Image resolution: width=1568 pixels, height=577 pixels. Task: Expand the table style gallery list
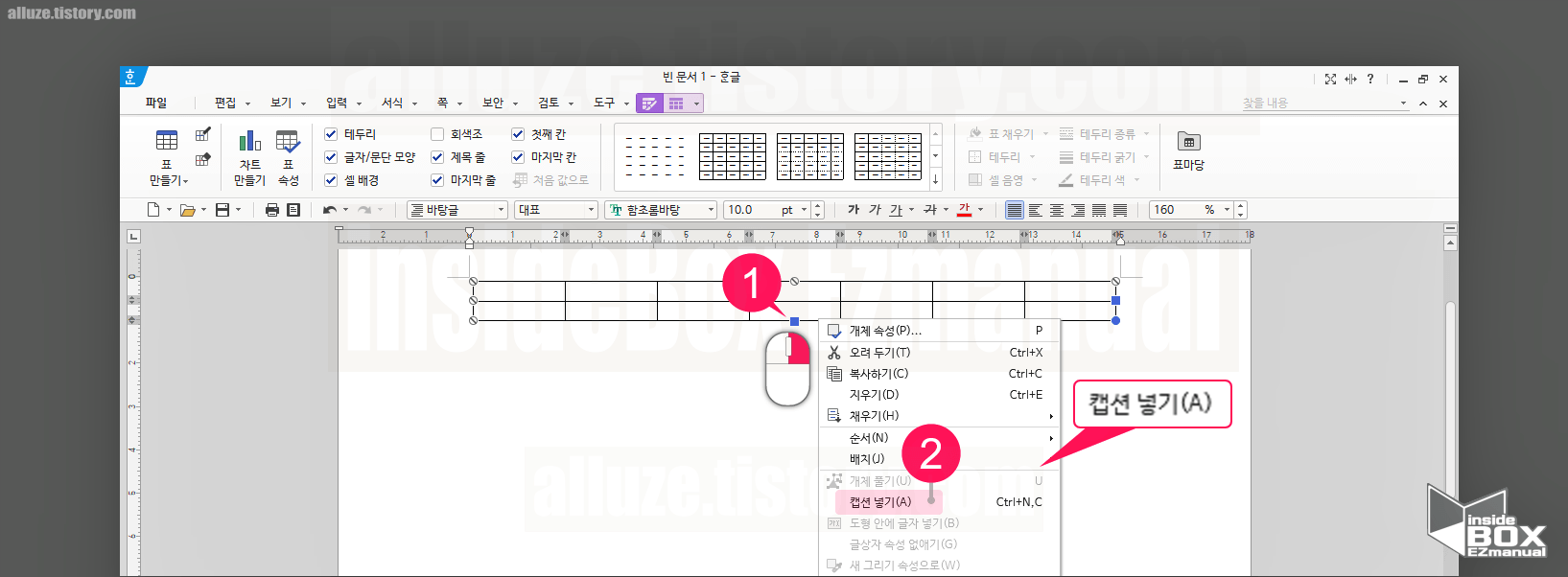point(935,179)
